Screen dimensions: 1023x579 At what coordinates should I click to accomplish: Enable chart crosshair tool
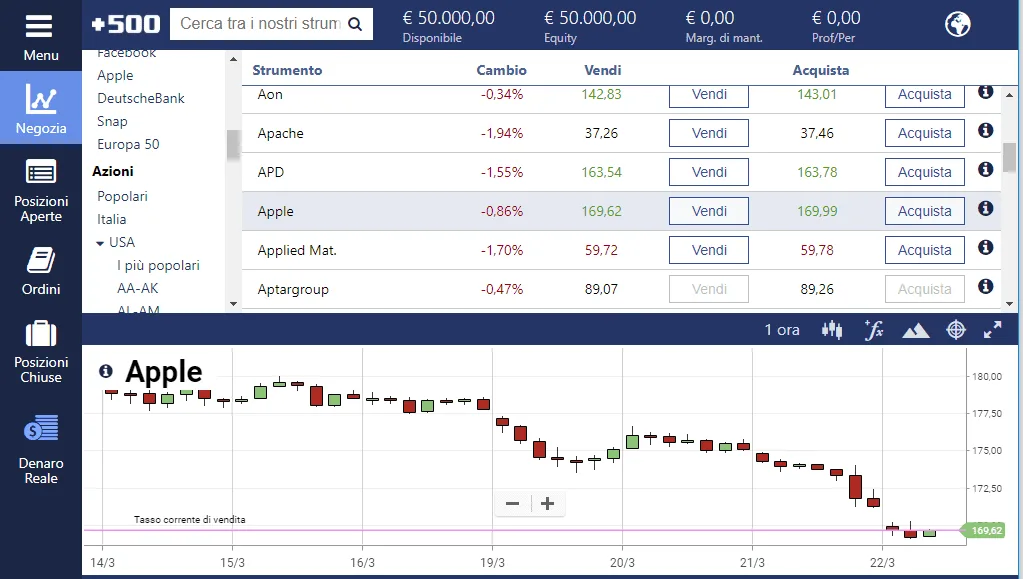pos(956,330)
